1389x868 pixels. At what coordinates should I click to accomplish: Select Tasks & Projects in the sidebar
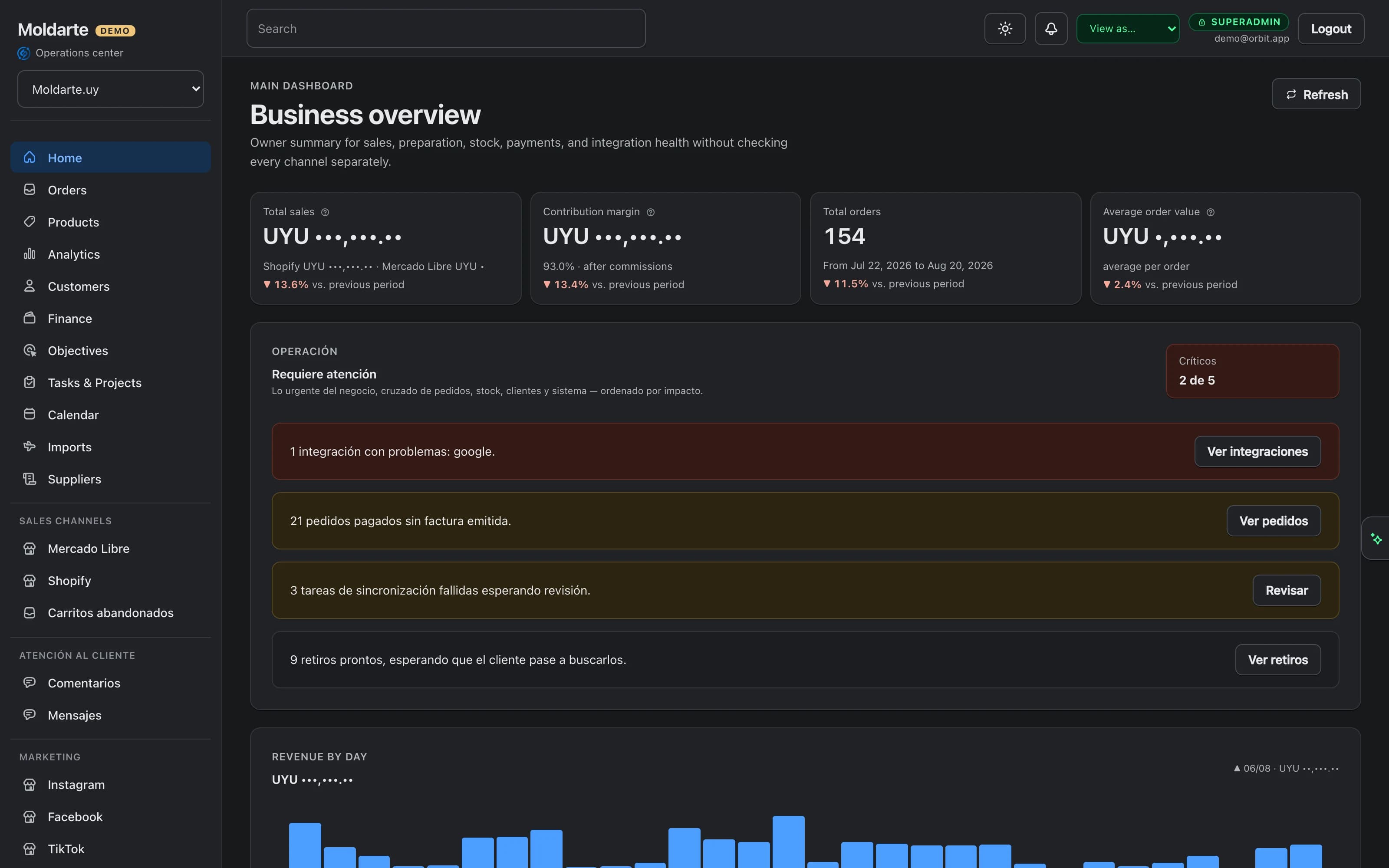pos(111,382)
